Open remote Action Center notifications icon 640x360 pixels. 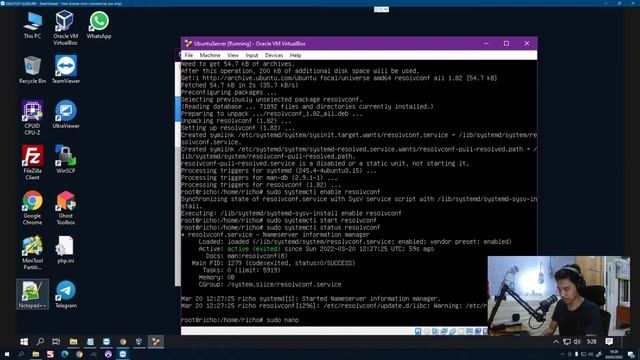pyautogui.click(x=609, y=341)
